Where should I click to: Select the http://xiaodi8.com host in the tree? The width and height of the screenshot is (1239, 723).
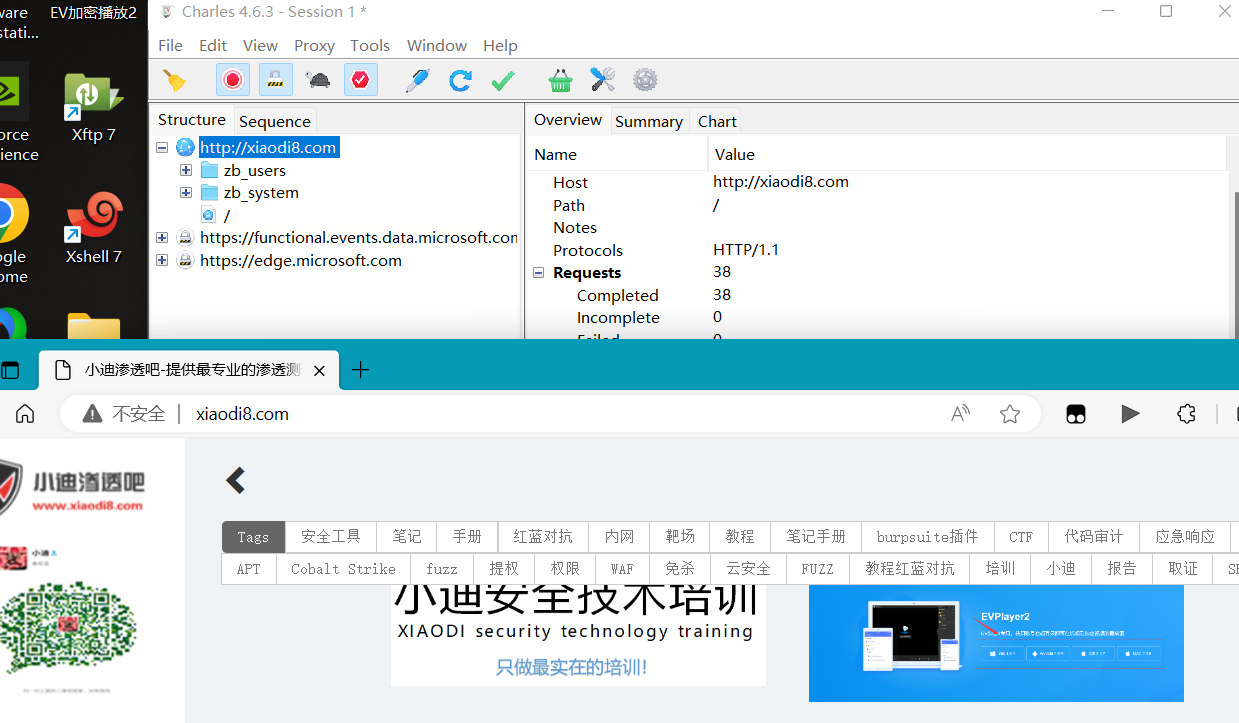pyautogui.click(x=268, y=147)
